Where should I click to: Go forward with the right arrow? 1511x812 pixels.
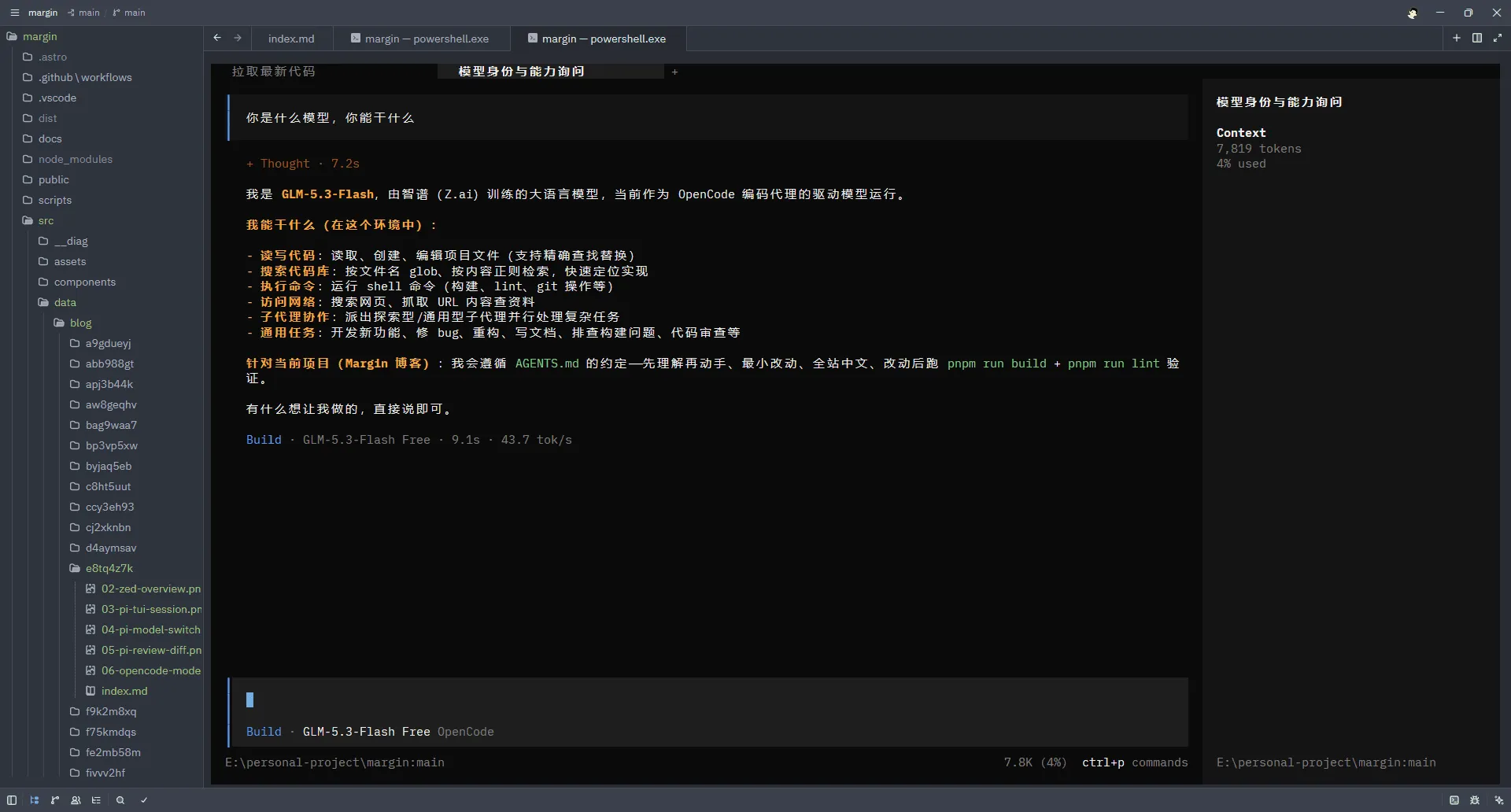pos(237,38)
